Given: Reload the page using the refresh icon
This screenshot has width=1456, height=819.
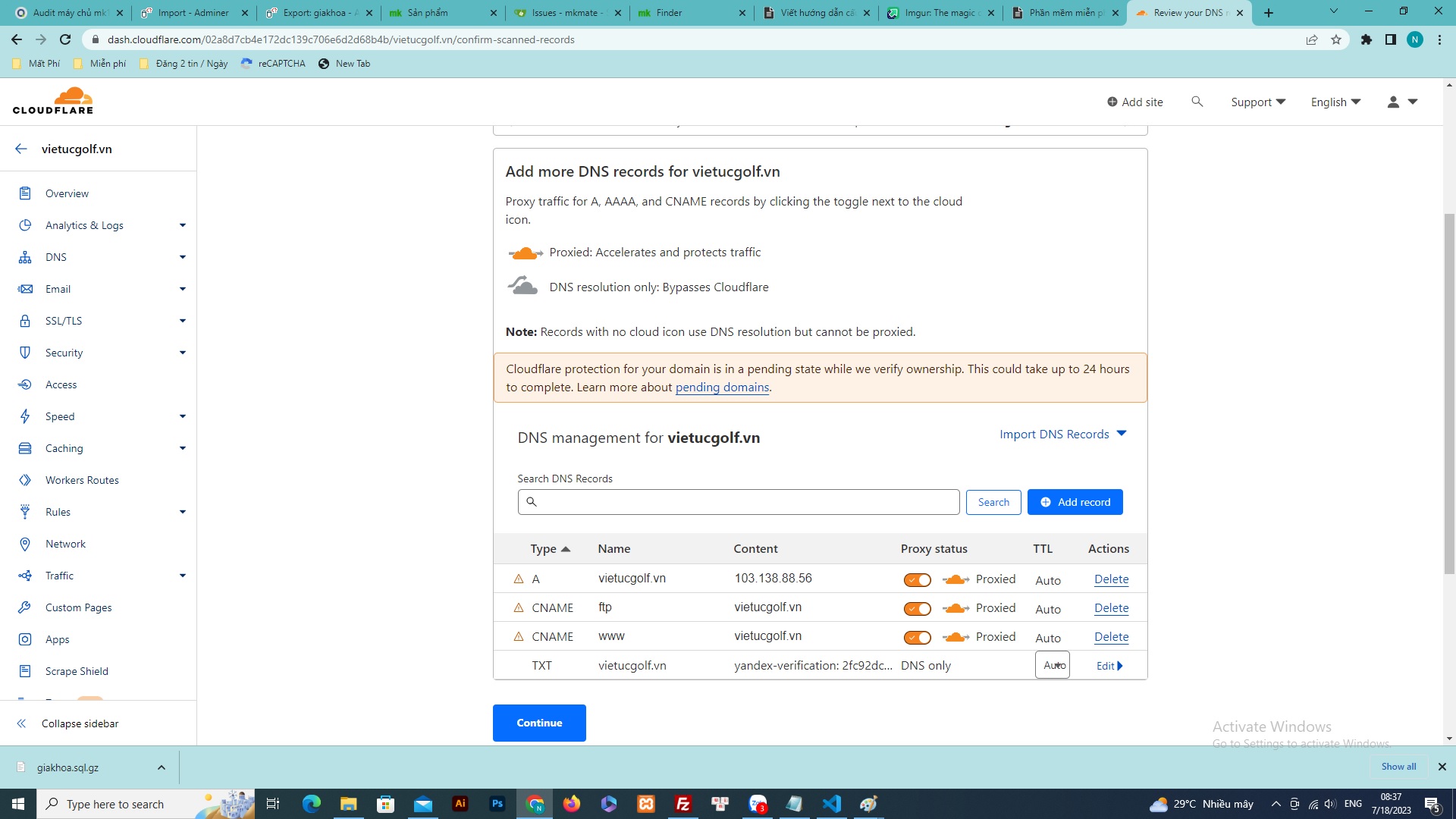Looking at the screenshot, I should tap(65, 39).
